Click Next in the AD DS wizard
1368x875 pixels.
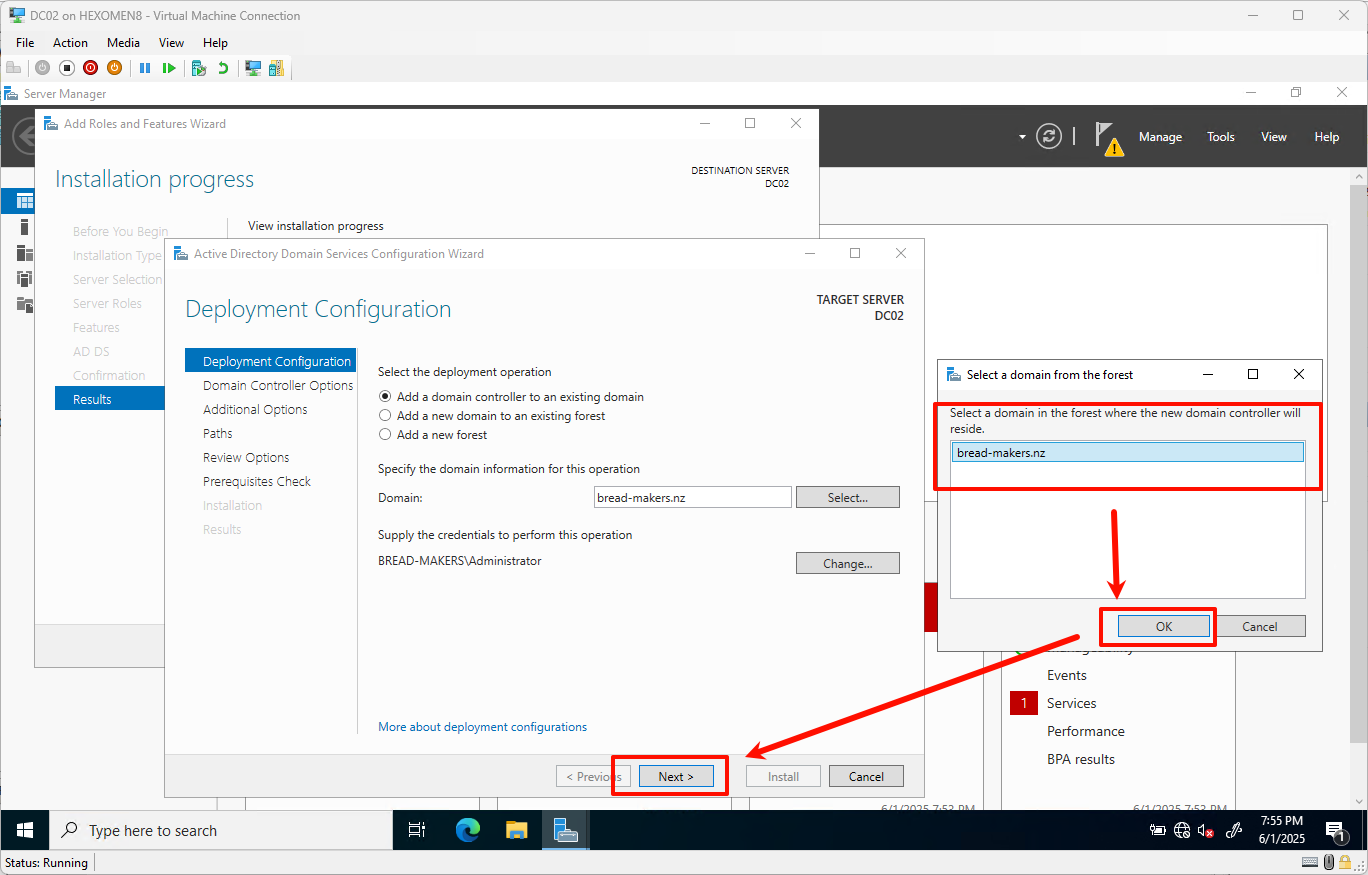(x=676, y=777)
